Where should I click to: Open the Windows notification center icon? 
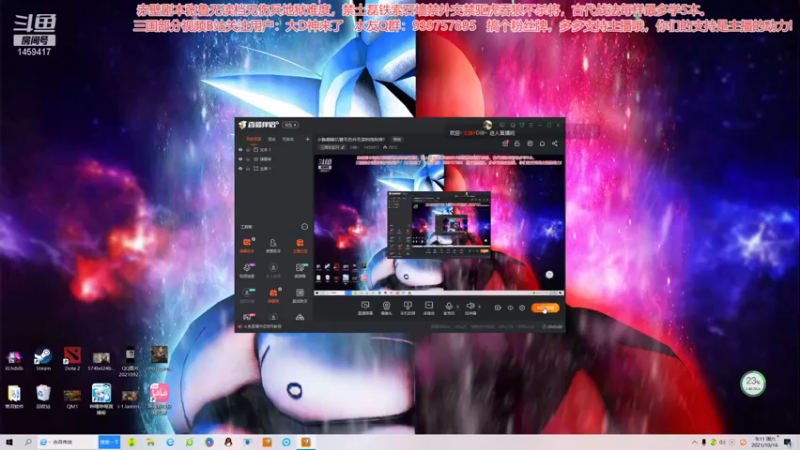point(788,442)
